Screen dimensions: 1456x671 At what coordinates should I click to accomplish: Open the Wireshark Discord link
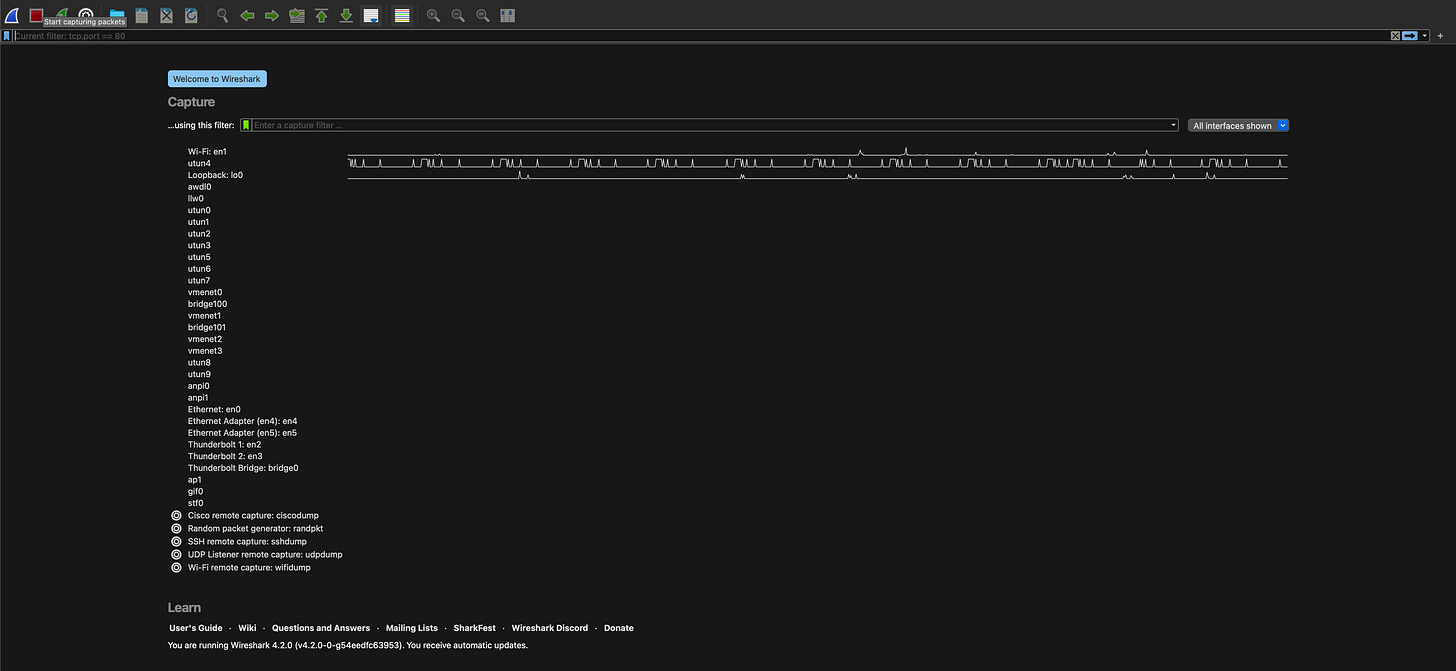point(550,628)
